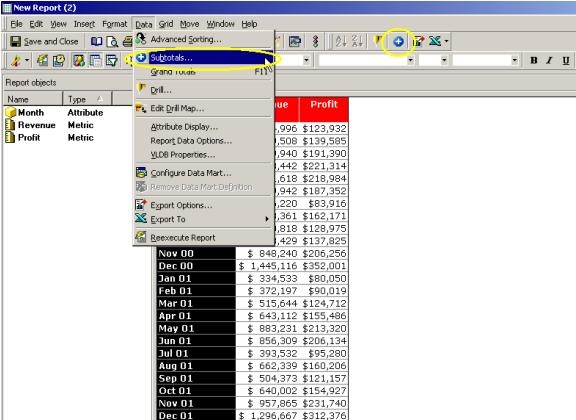Click revenue cell 1,296,667
This screenshot has width=576, height=420.
coord(268,416)
